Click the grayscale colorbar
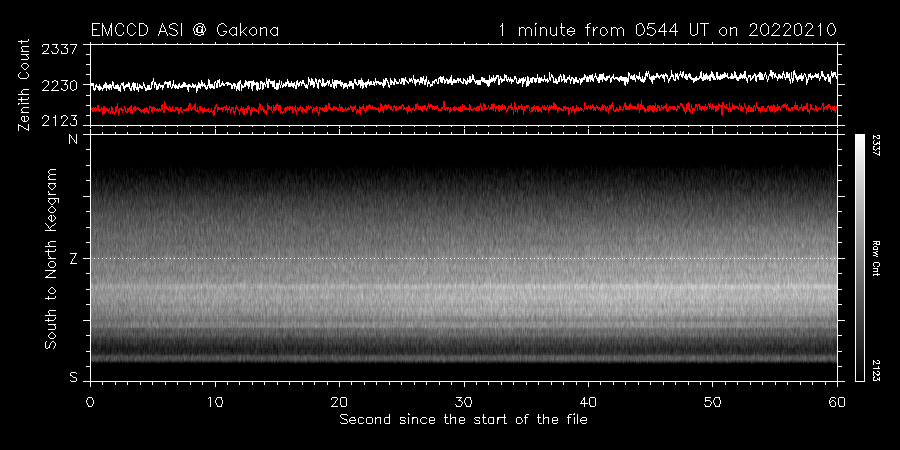The height and width of the screenshot is (450, 900). click(859, 258)
